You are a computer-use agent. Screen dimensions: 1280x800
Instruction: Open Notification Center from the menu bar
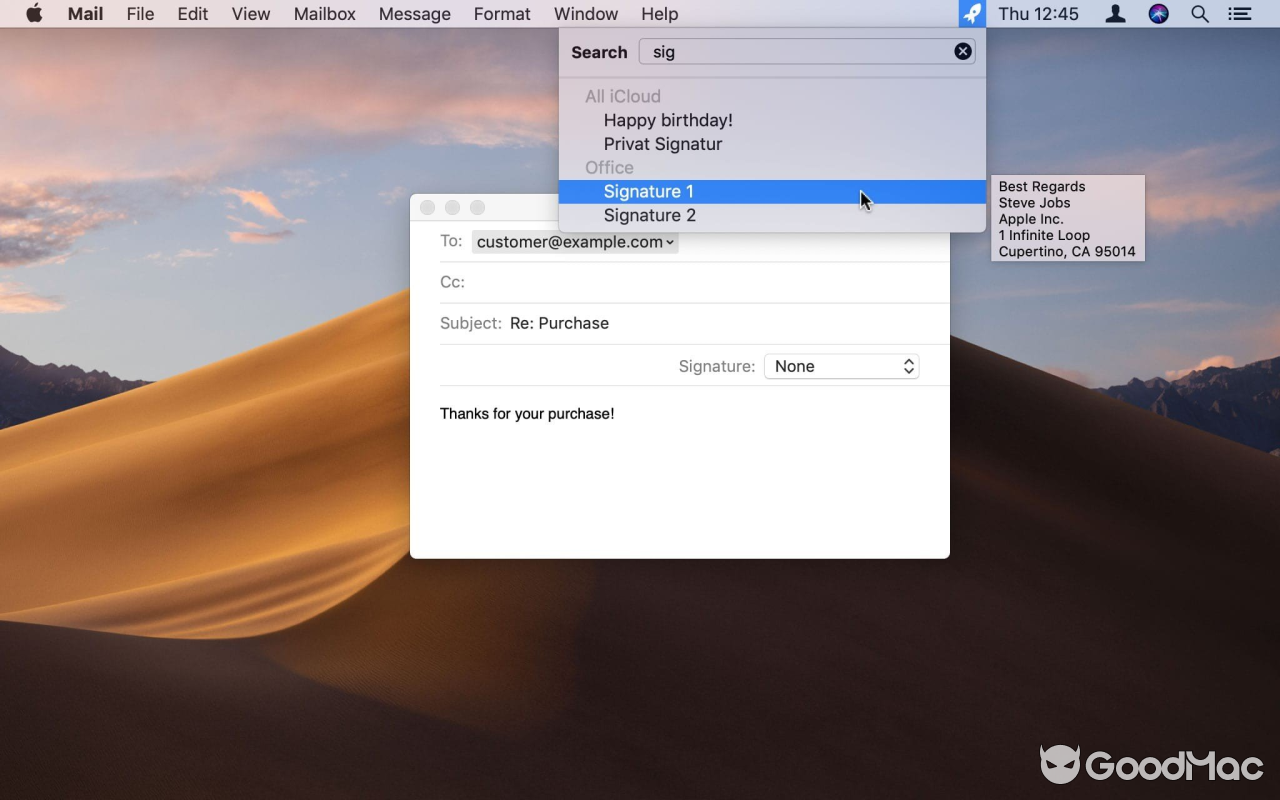point(1239,13)
